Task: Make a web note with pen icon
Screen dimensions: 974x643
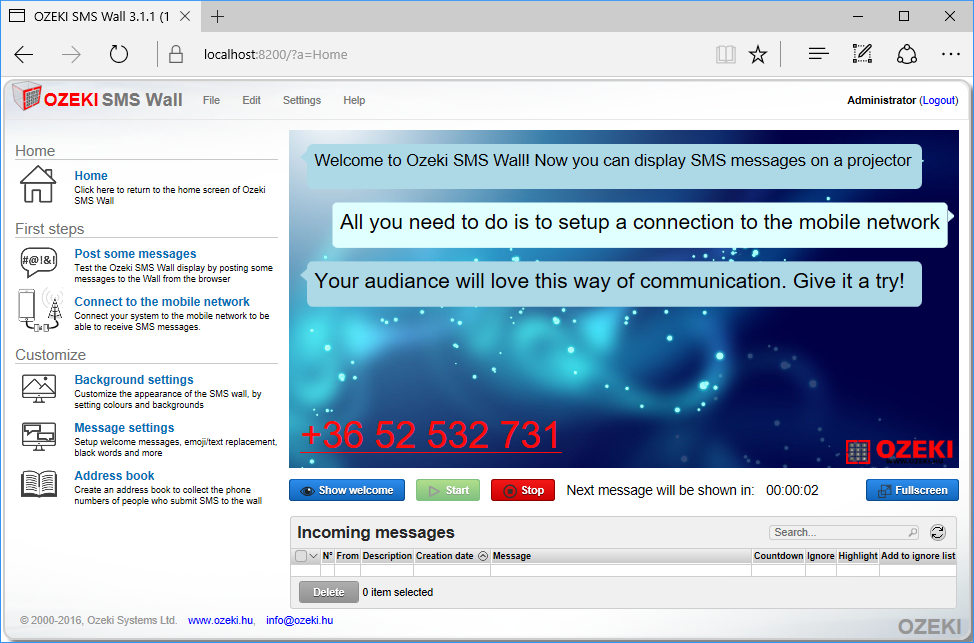Action: 862,54
